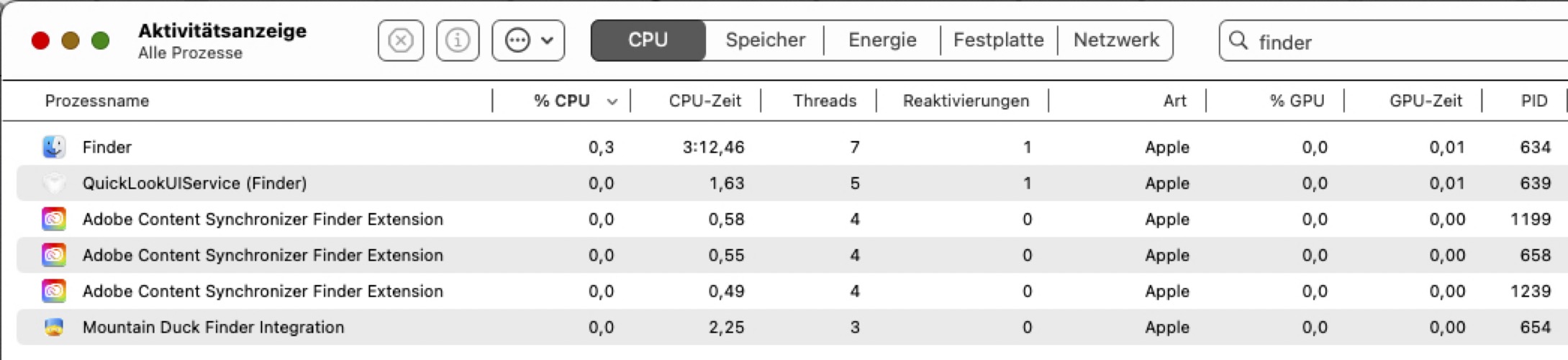
Task: Toggle the % CPU sort order arrow
Action: [612, 102]
